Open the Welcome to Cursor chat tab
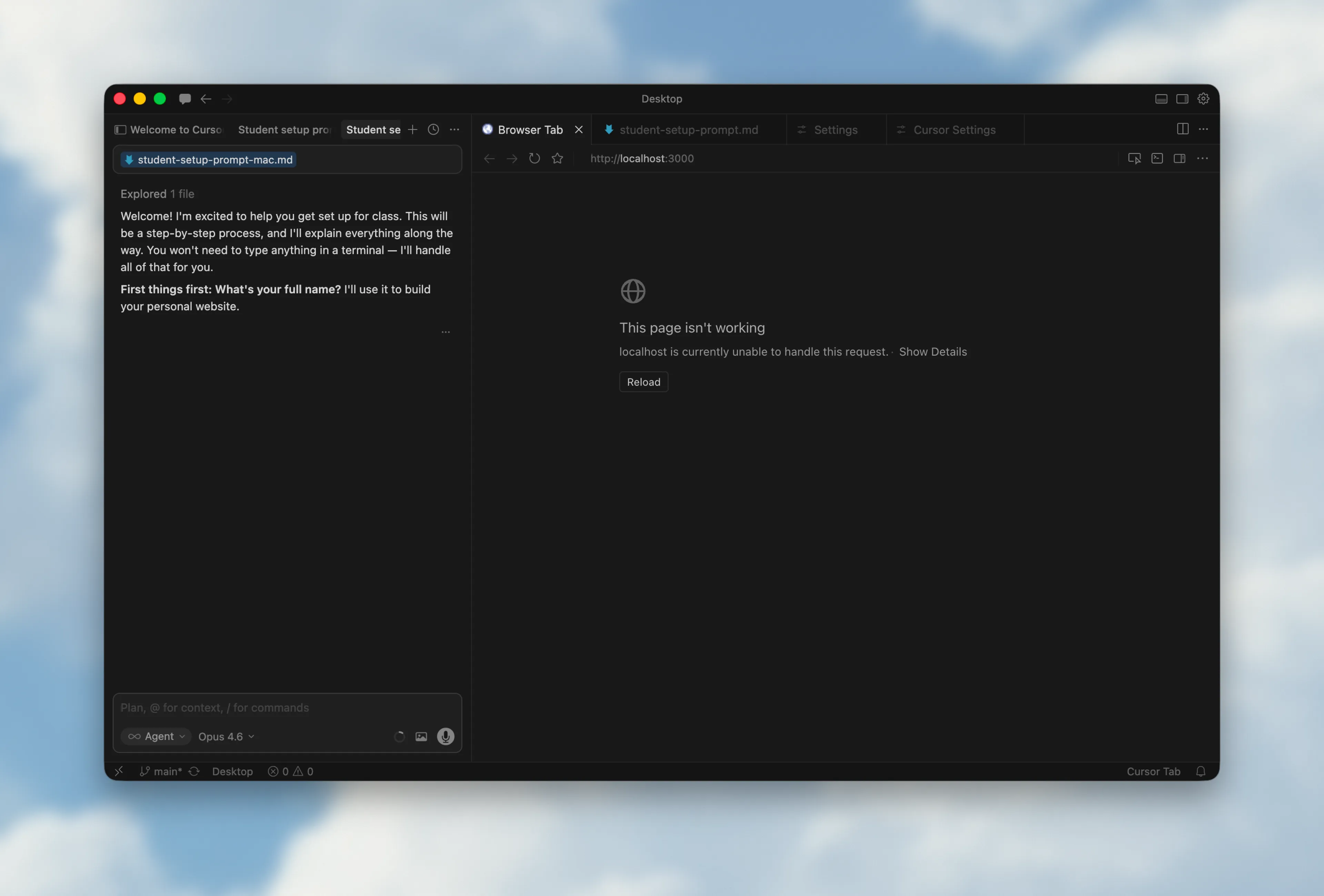 pyautogui.click(x=169, y=130)
